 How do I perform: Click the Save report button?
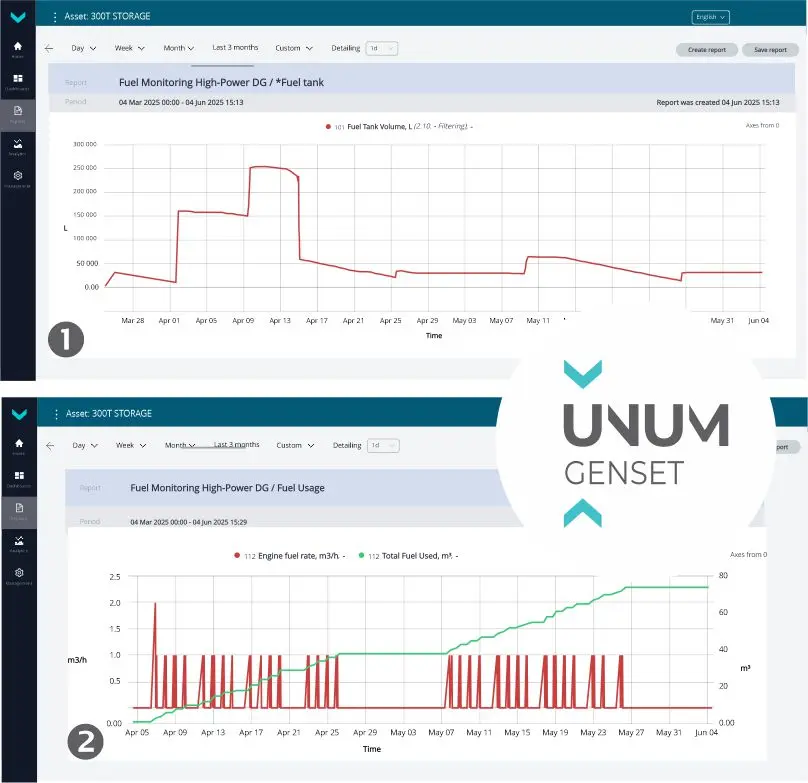click(770, 49)
